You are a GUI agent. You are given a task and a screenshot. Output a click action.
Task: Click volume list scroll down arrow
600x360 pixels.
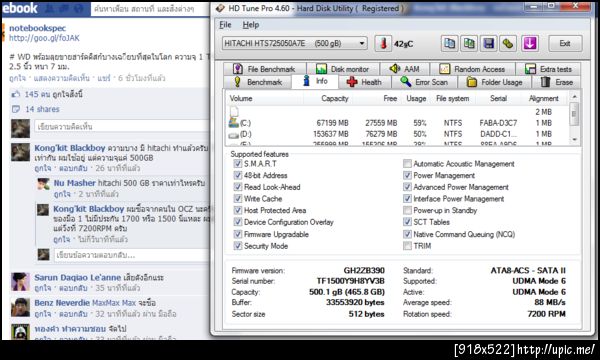pos(574,139)
